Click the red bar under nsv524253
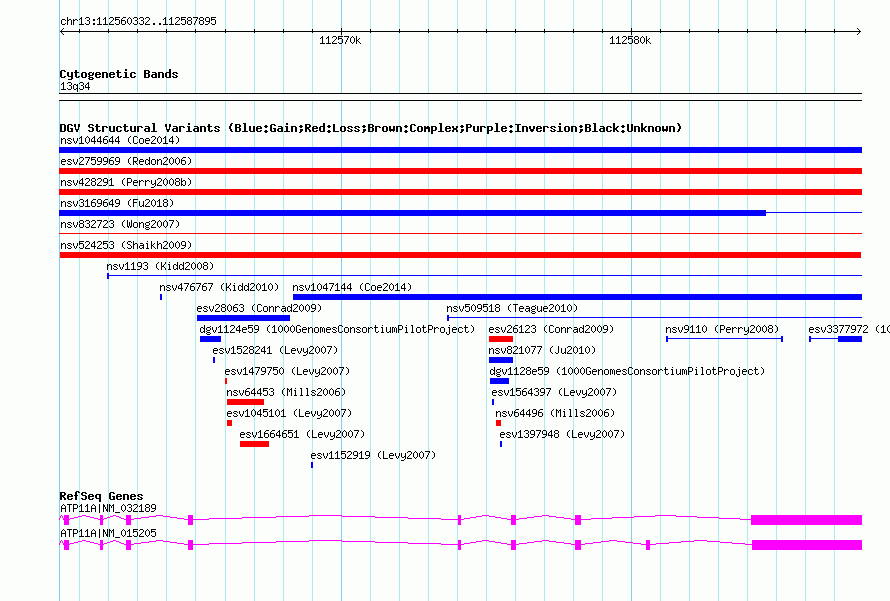This screenshot has width=890, height=601. (460, 255)
